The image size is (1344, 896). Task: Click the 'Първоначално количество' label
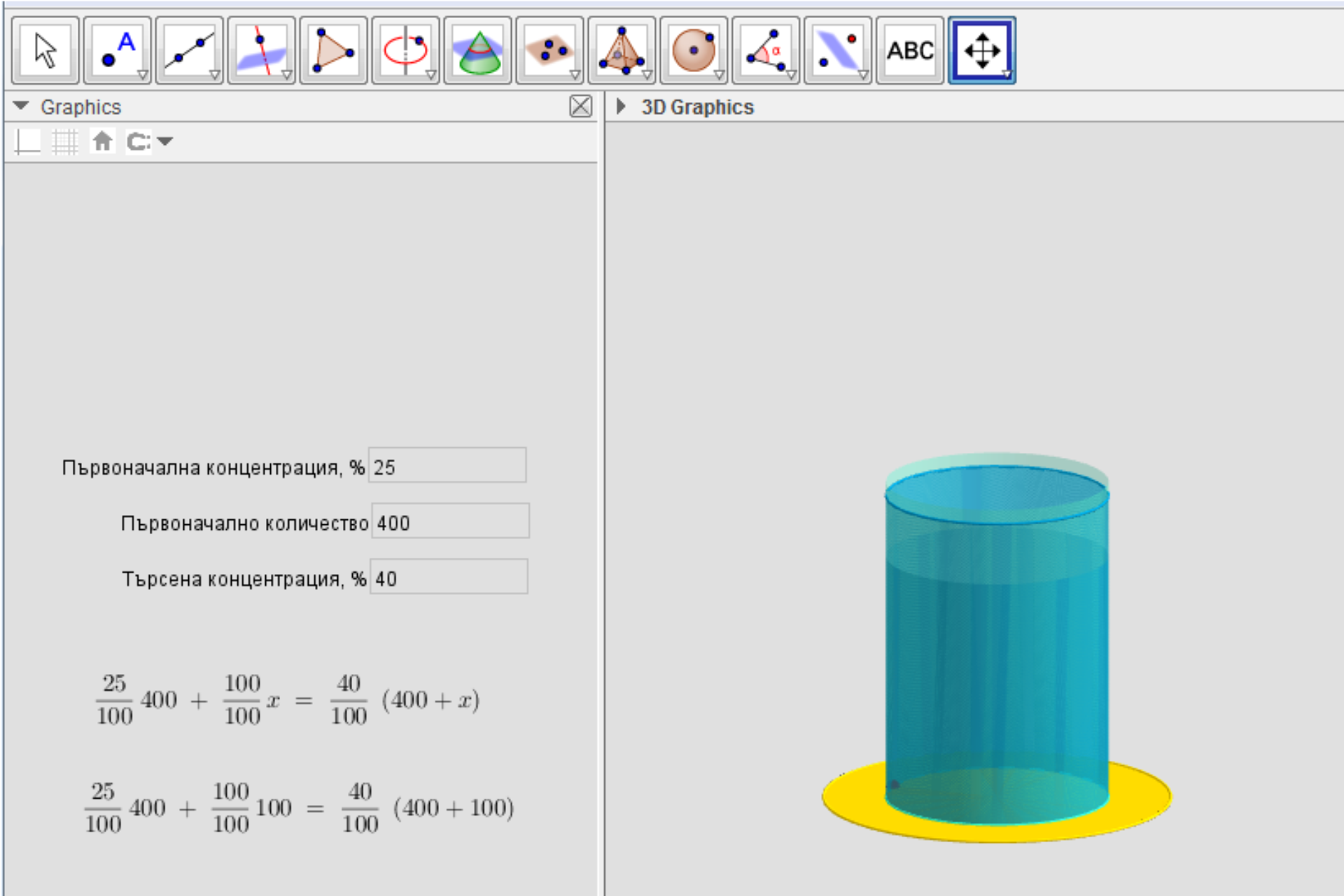(244, 524)
